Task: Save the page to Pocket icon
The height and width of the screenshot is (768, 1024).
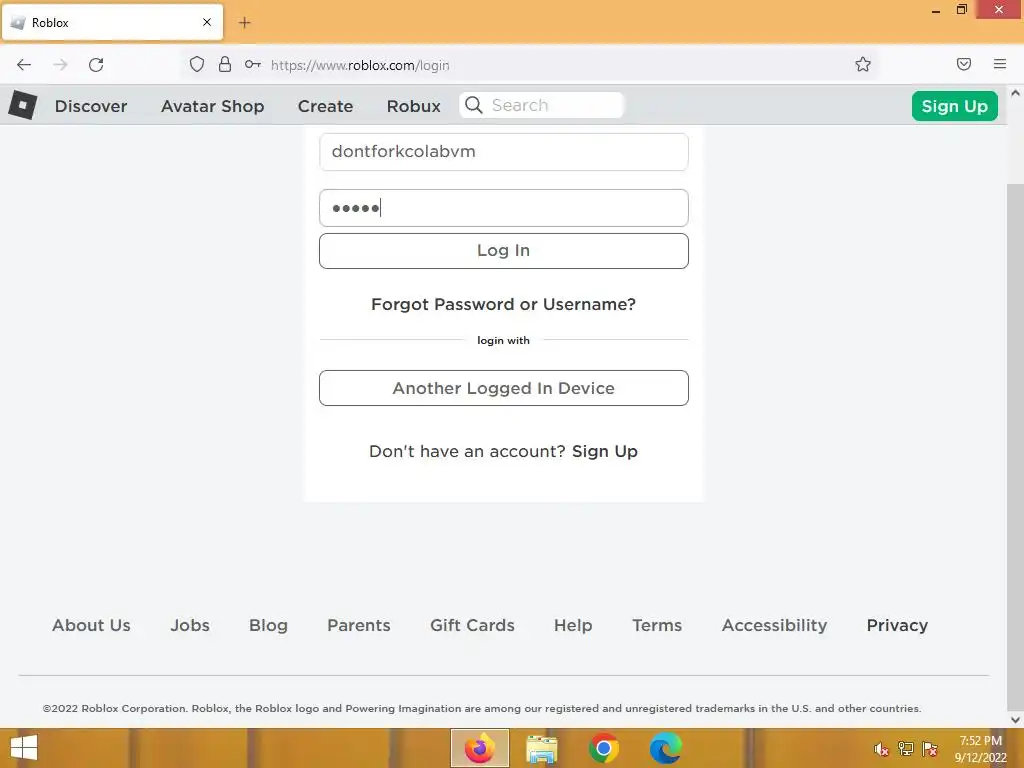Action: click(x=963, y=64)
